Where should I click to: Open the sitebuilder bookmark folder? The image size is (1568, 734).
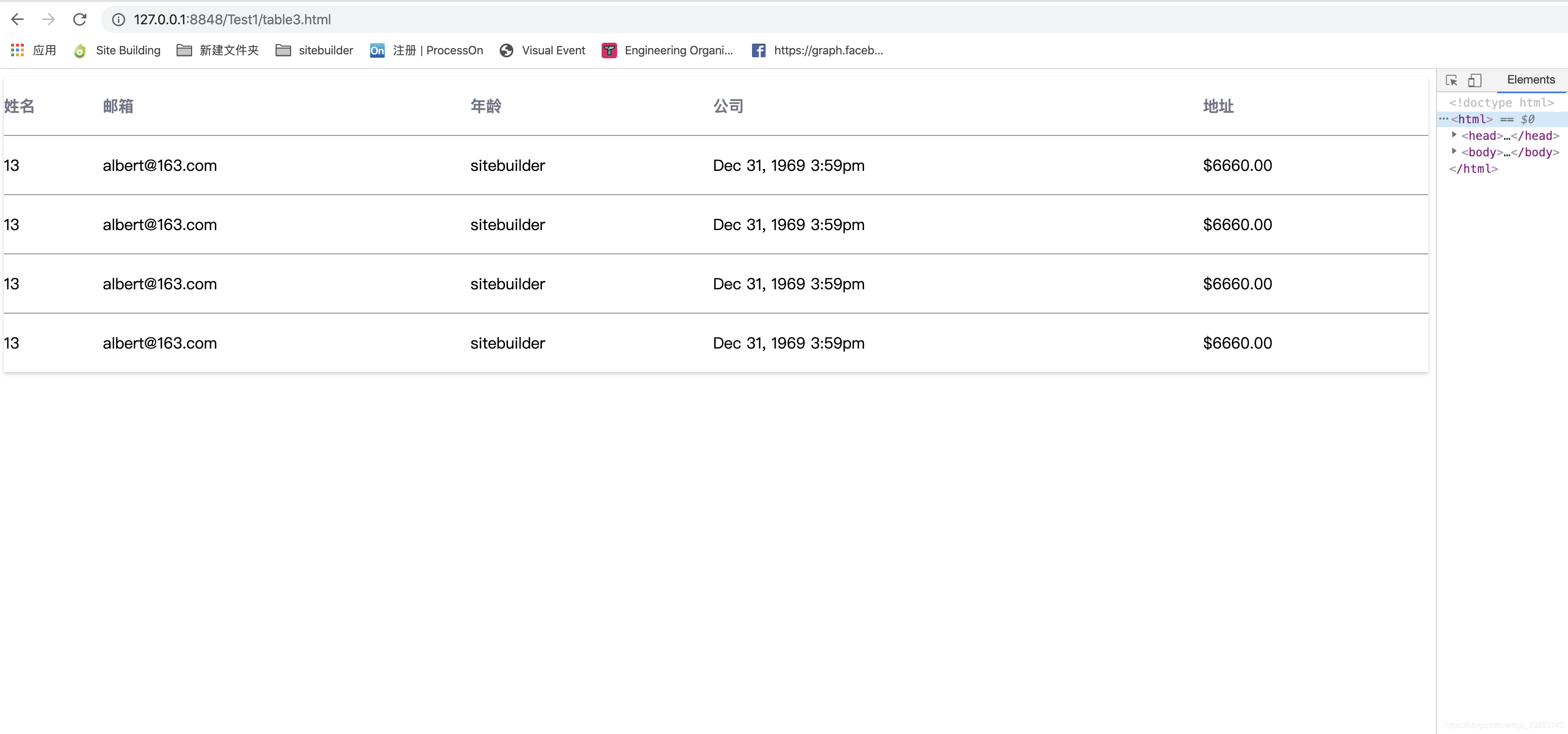314,50
